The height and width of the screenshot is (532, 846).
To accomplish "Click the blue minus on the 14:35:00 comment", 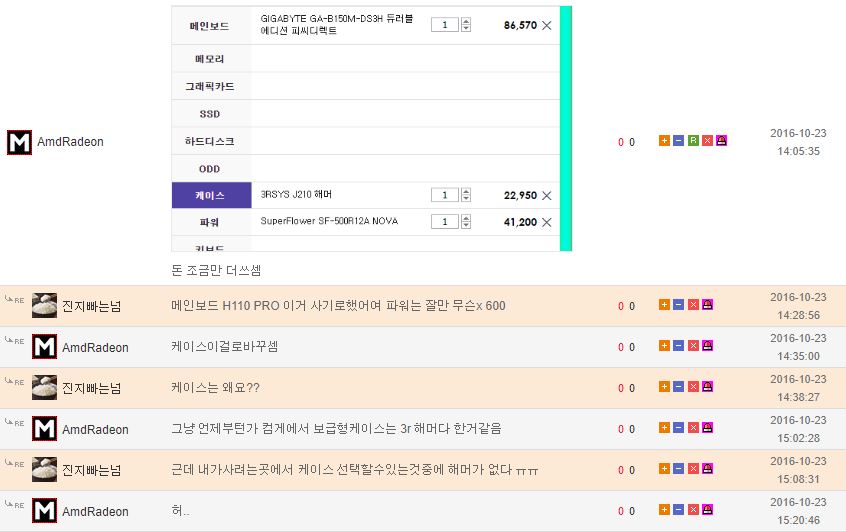I will 679,346.
